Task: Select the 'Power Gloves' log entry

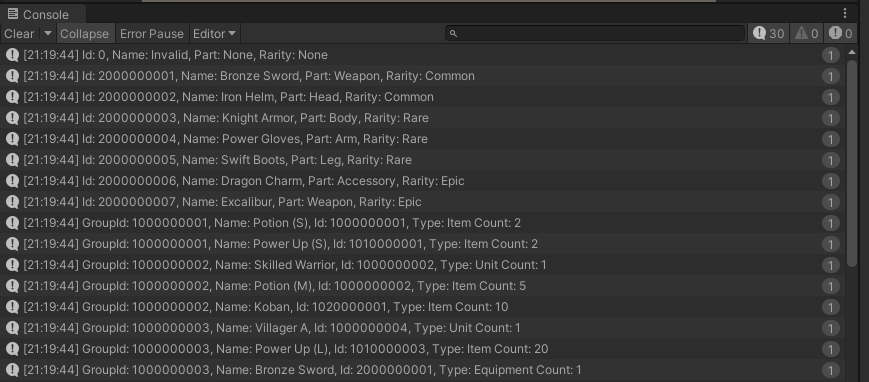Action: [x=423, y=139]
